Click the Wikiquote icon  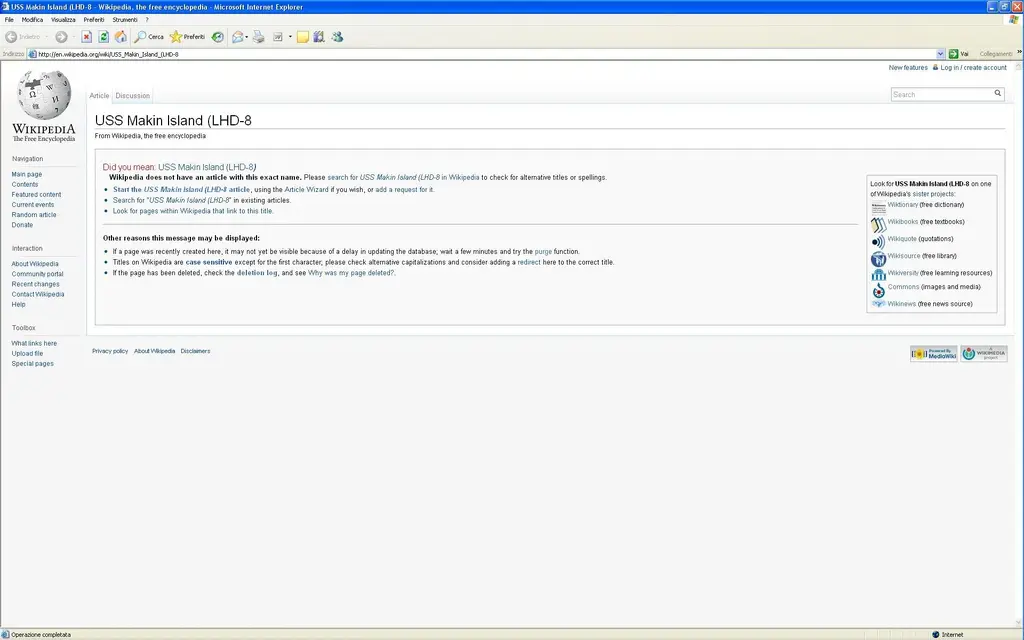tap(878, 242)
